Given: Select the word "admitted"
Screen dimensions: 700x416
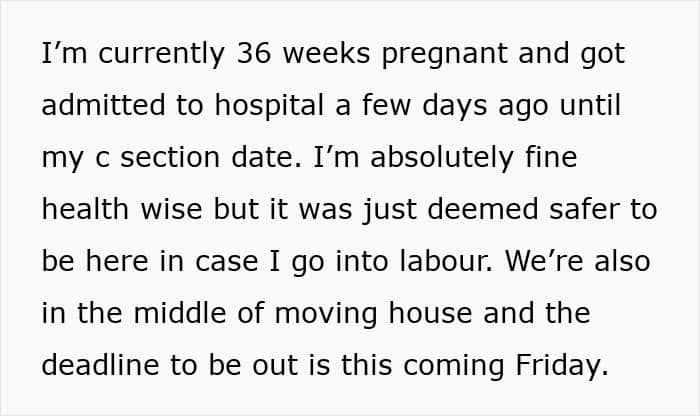Looking at the screenshot, I should (103, 105).
